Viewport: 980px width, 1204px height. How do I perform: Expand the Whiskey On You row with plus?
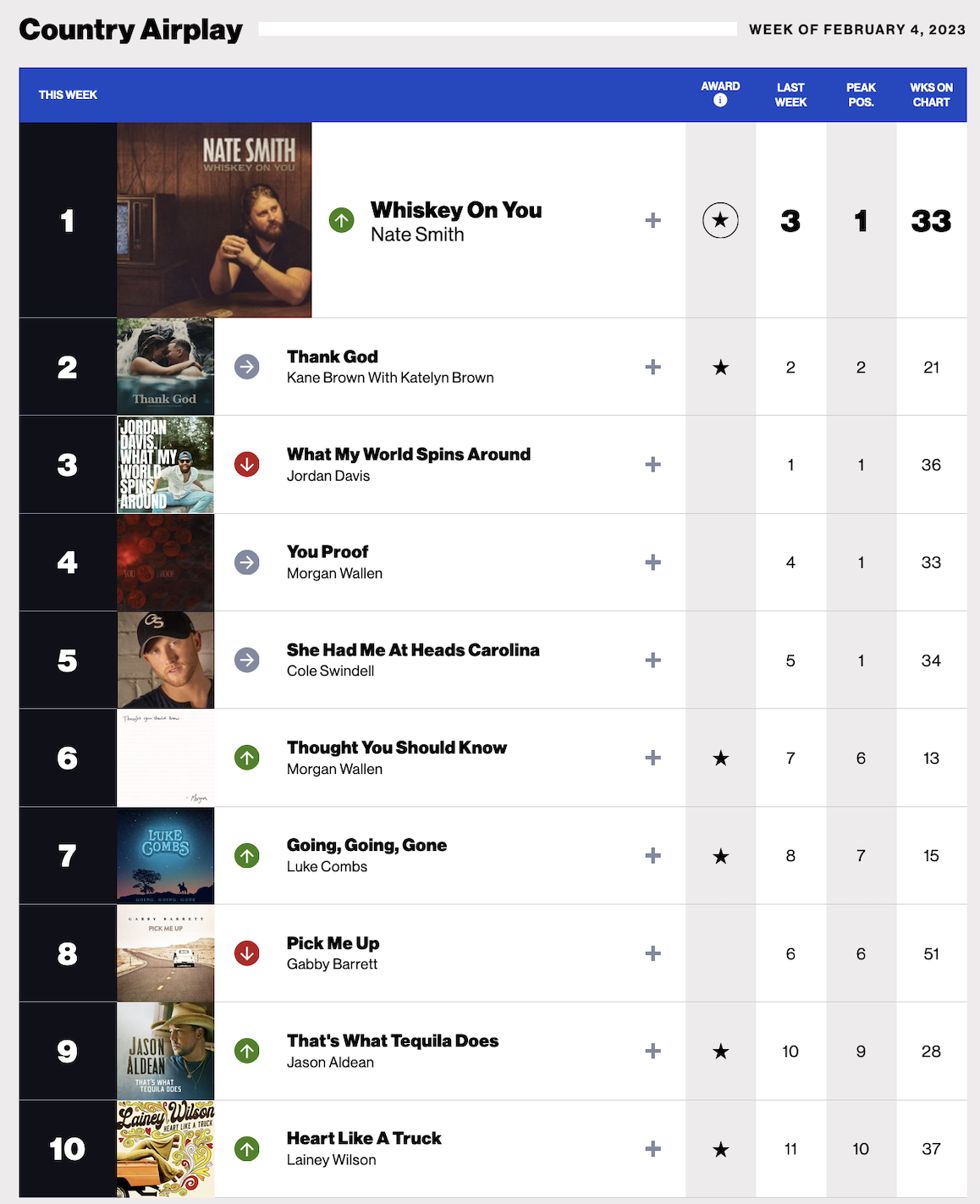coord(652,221)
